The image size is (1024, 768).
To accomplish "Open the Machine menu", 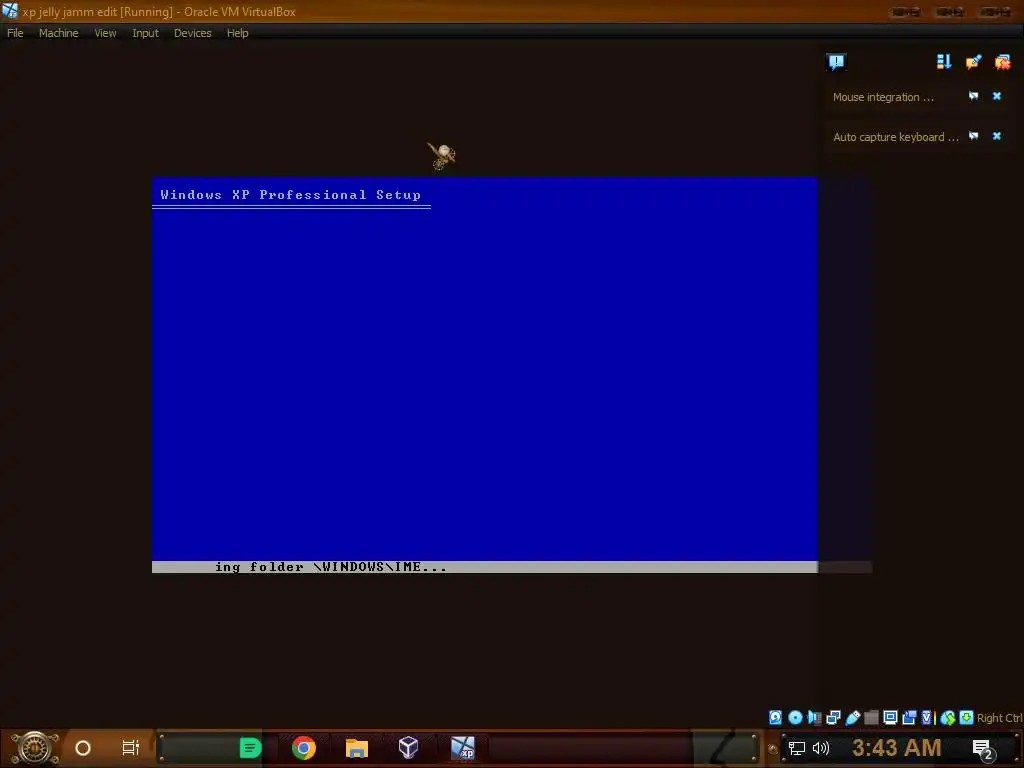I will tap(58, 33).
